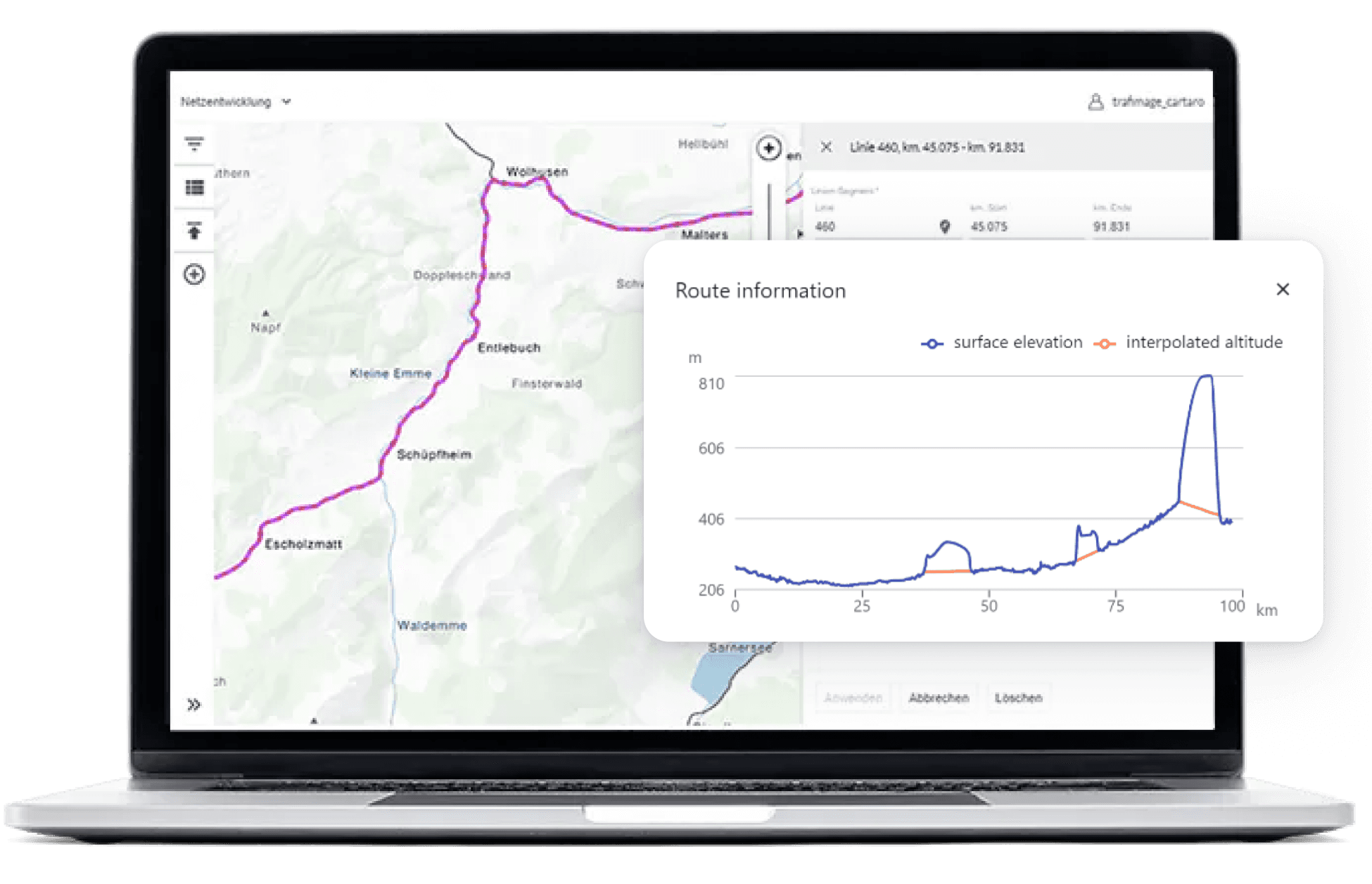This screenshot has width=1372, height=884.
Task: Click the circled plus icon in sidebar
Action: tap(194, 274)
